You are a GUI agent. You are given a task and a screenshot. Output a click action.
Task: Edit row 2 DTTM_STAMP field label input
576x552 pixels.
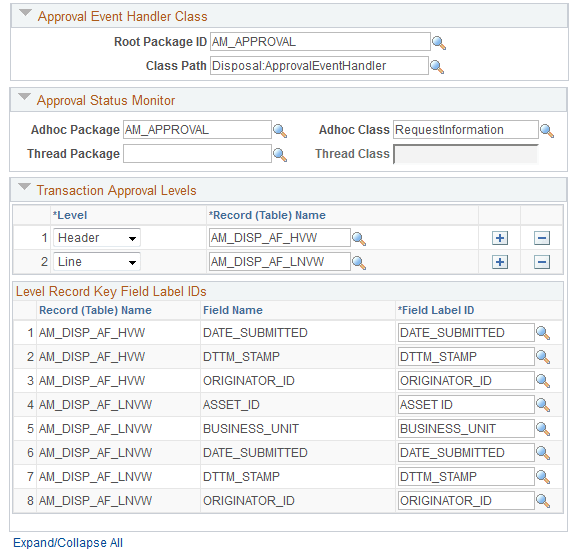[466, 357]
